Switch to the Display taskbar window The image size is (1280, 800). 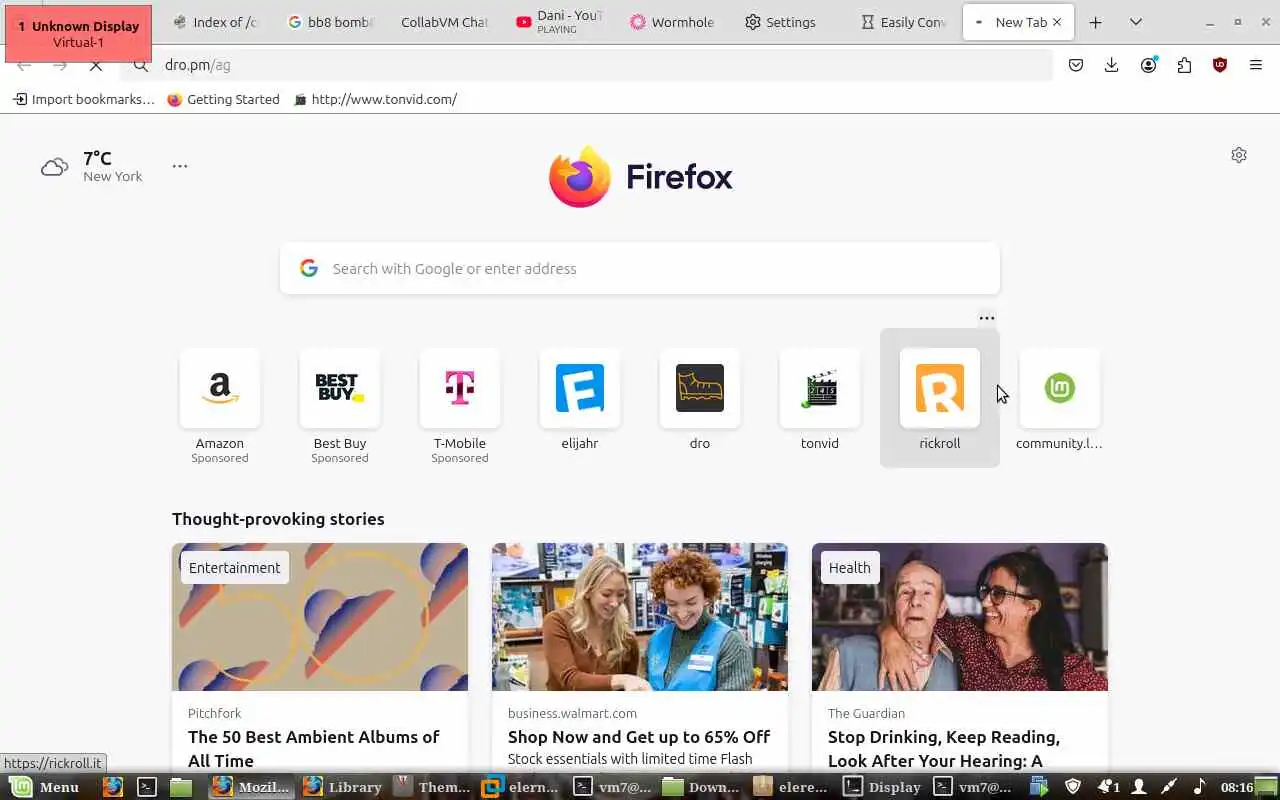pyautogui.click(x=882, y=787)
